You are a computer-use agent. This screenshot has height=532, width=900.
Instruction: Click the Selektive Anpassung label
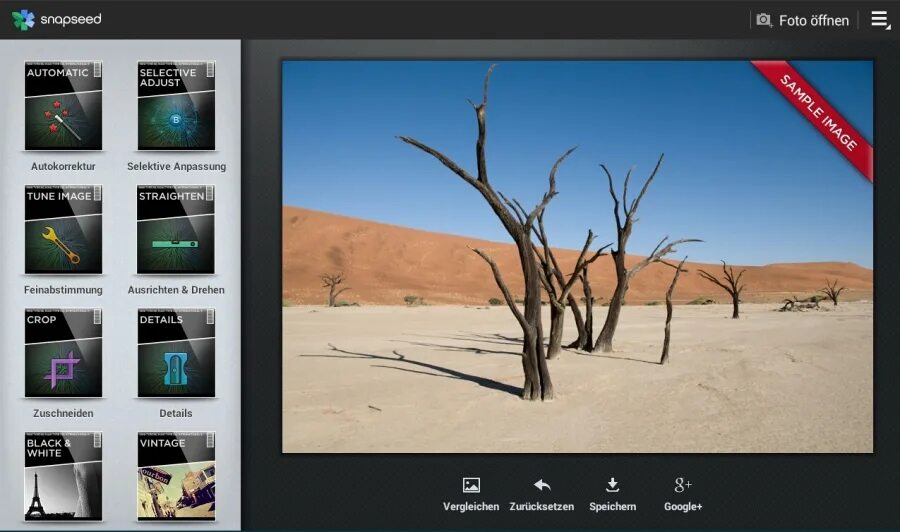(176, 166)
